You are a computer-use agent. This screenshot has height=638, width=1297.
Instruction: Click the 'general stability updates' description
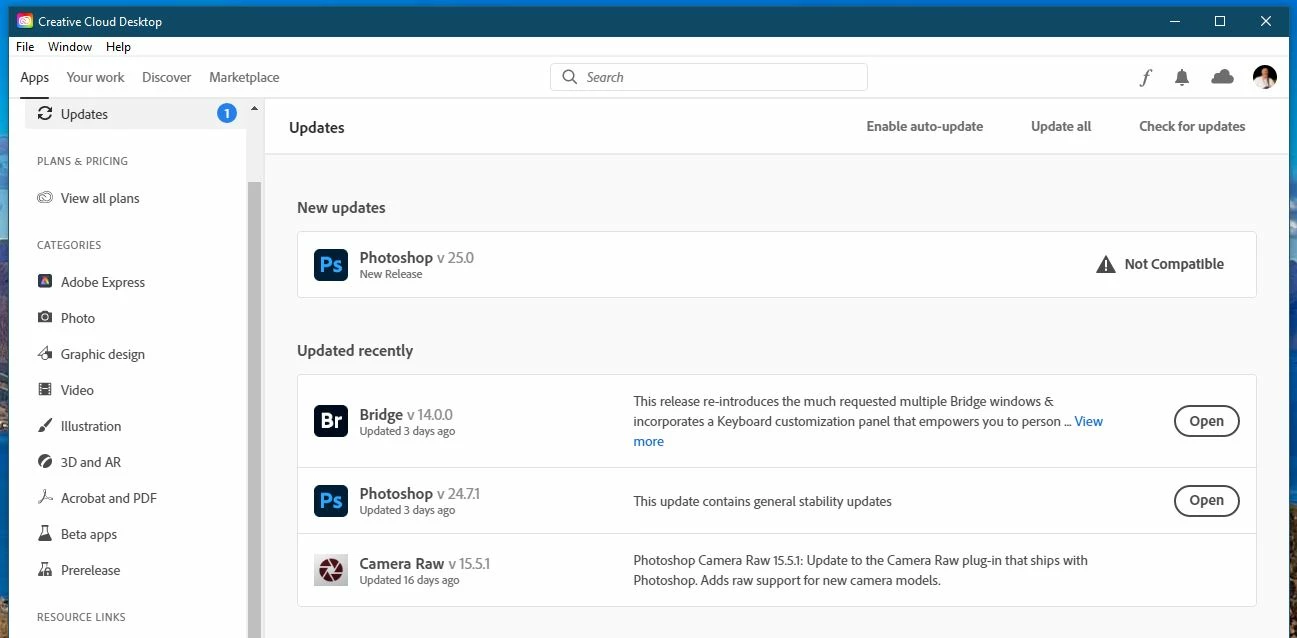(762, 501)
